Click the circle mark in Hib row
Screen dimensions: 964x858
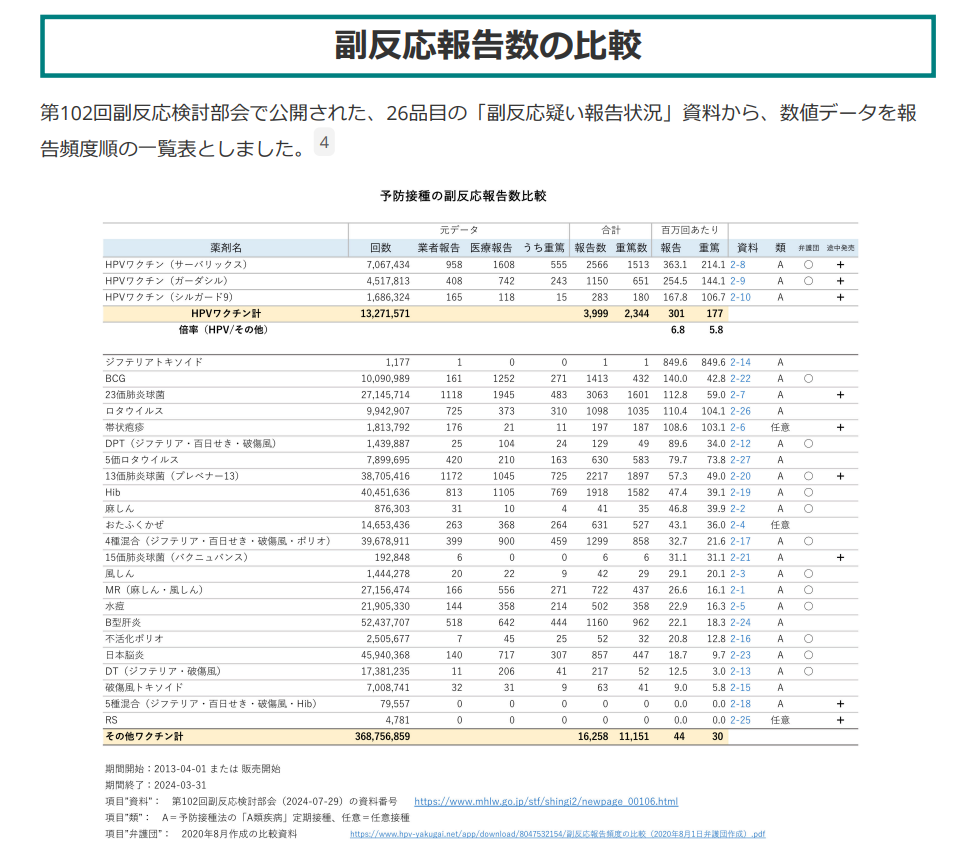tap(808, 492)
